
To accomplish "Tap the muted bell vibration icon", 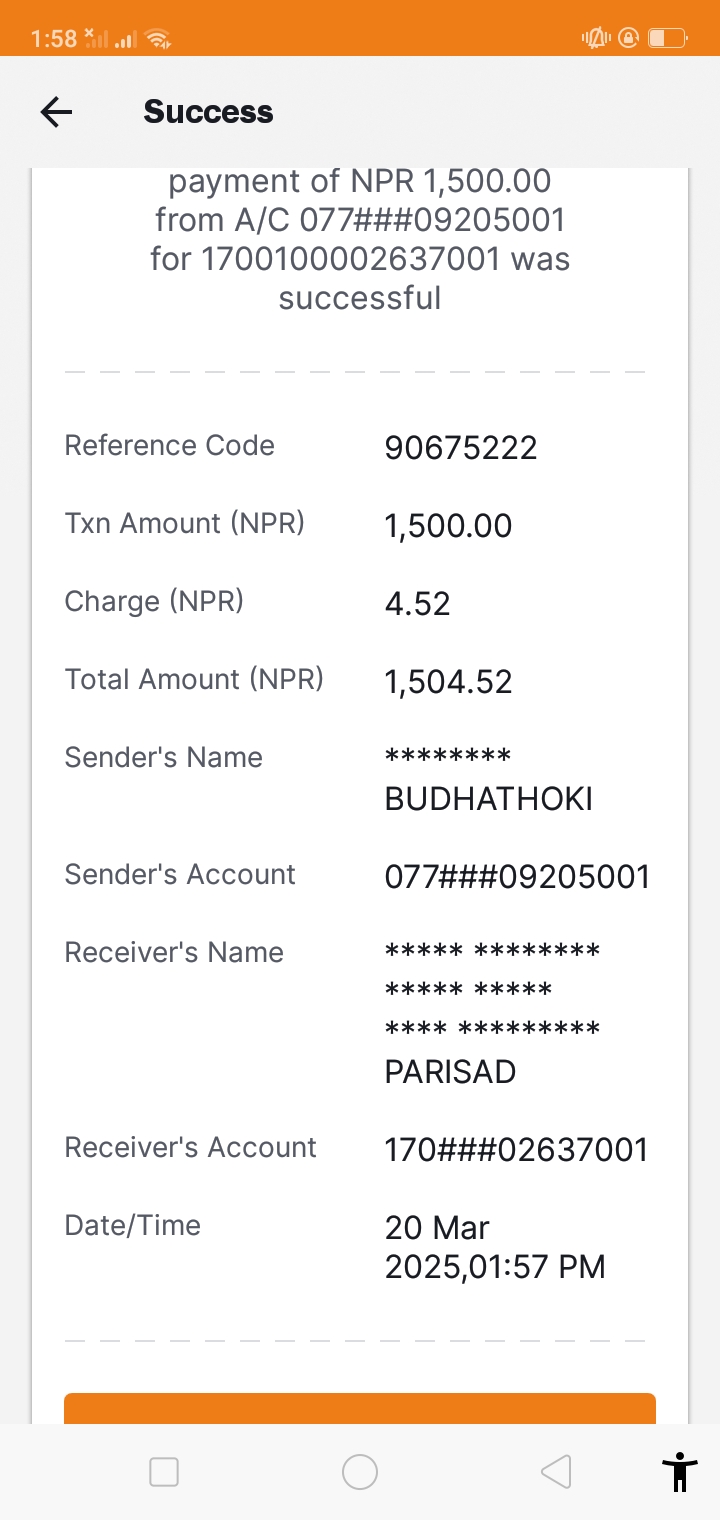I will click(x=596, y=38).
